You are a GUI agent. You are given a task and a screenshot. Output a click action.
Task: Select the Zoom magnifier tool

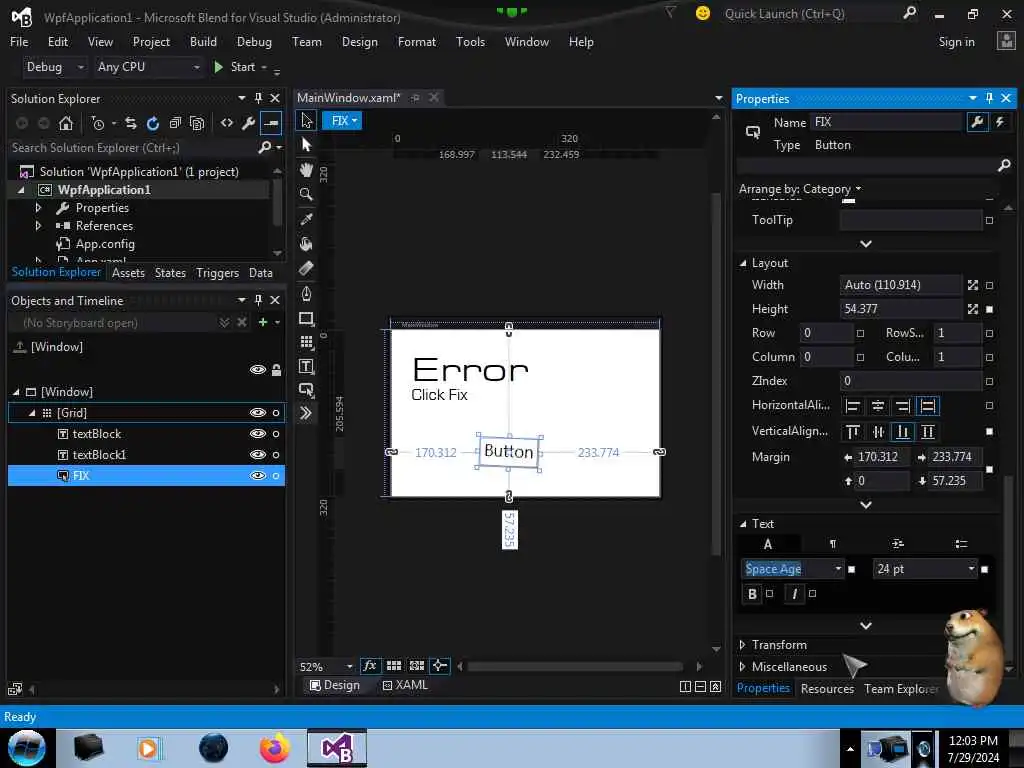306,195
